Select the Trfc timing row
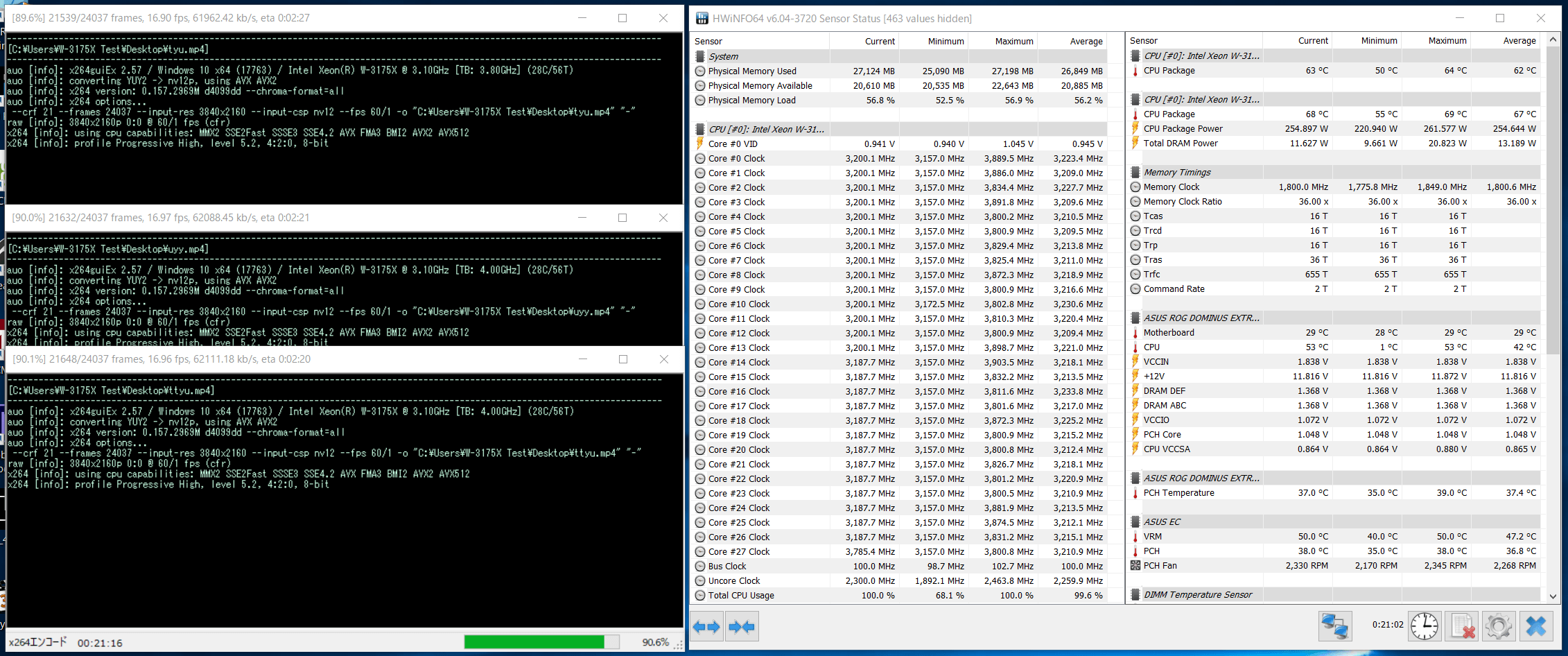 (1334, 274)
